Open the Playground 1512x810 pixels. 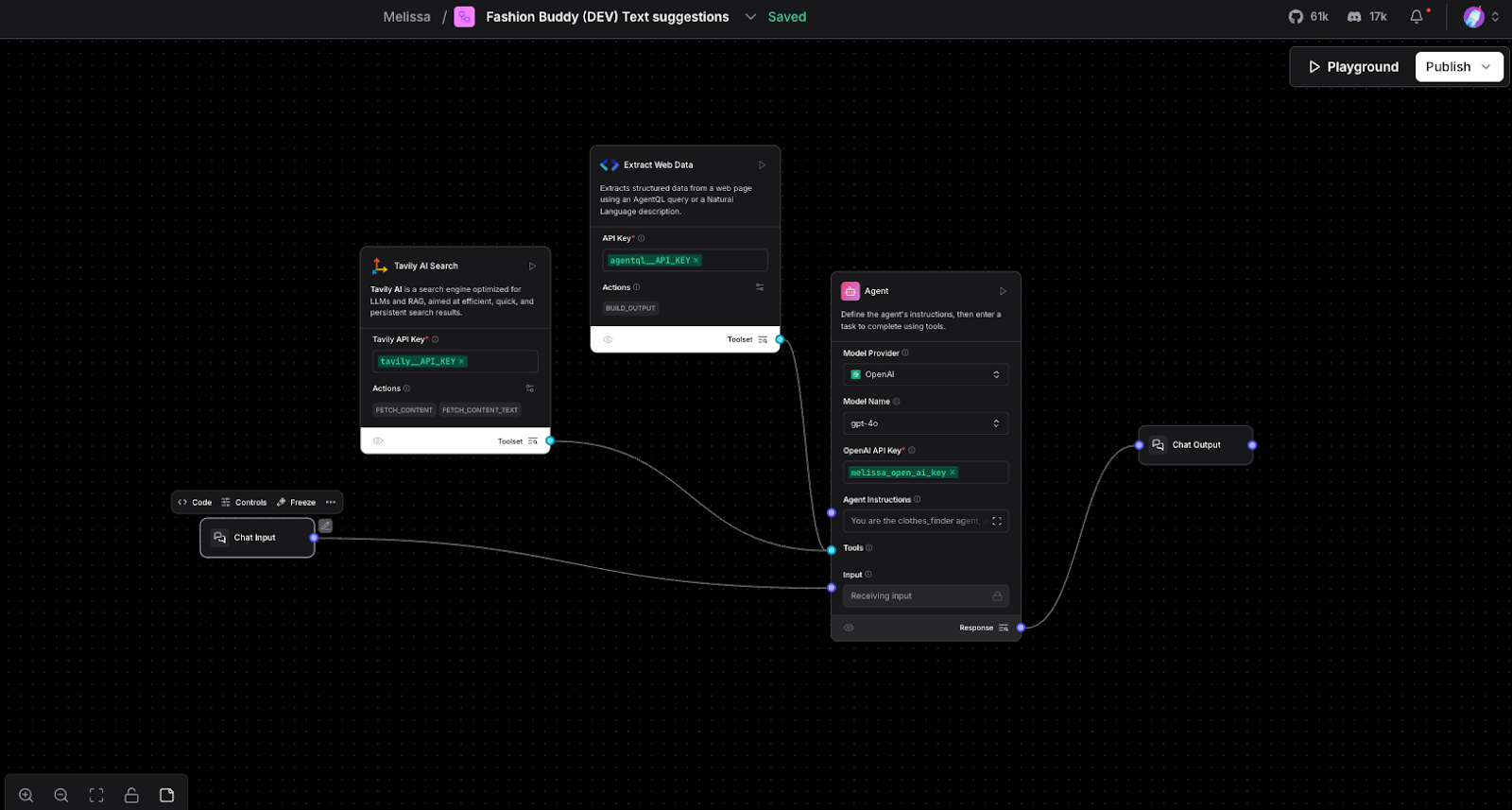[x=1353, y=66]
